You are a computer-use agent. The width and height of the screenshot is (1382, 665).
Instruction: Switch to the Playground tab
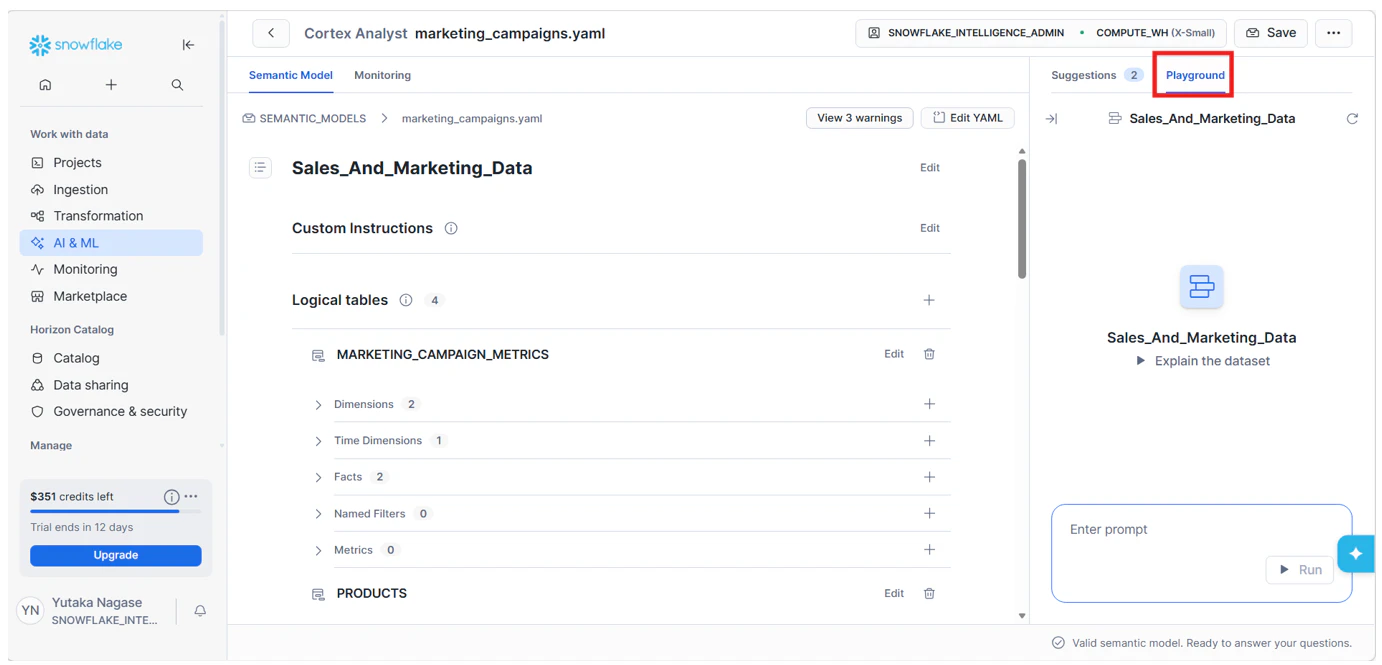click(x=1195, y=75)
